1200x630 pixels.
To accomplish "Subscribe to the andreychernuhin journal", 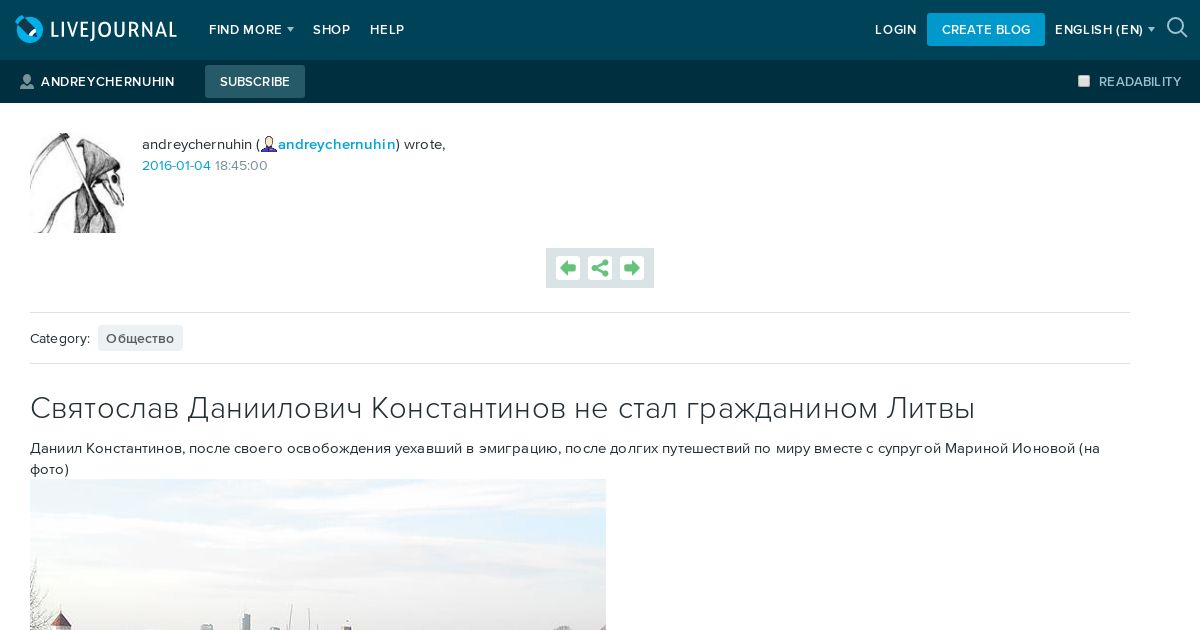I will click(x=255, y=82).
